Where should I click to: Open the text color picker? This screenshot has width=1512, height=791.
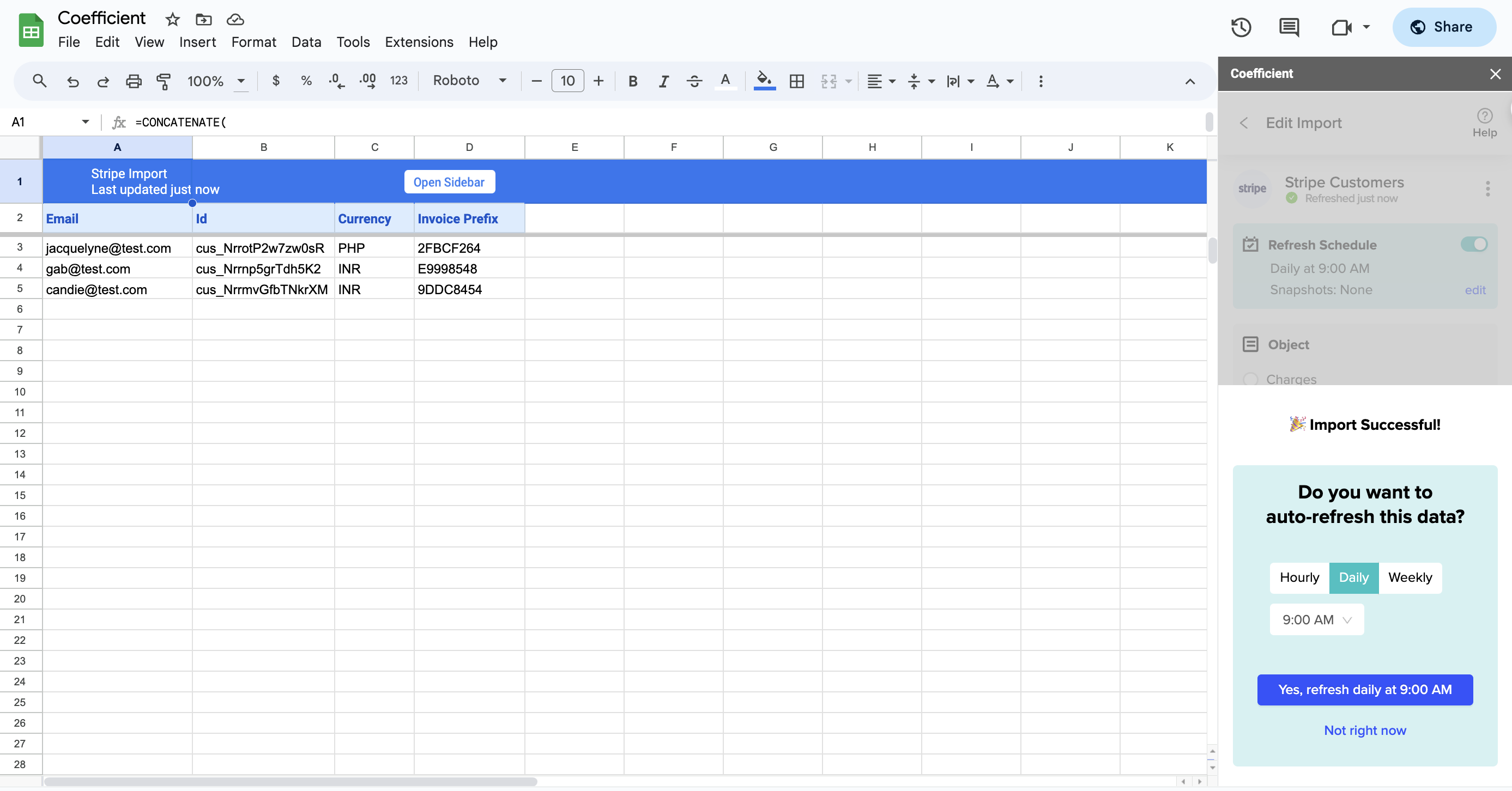click(725, 81)
